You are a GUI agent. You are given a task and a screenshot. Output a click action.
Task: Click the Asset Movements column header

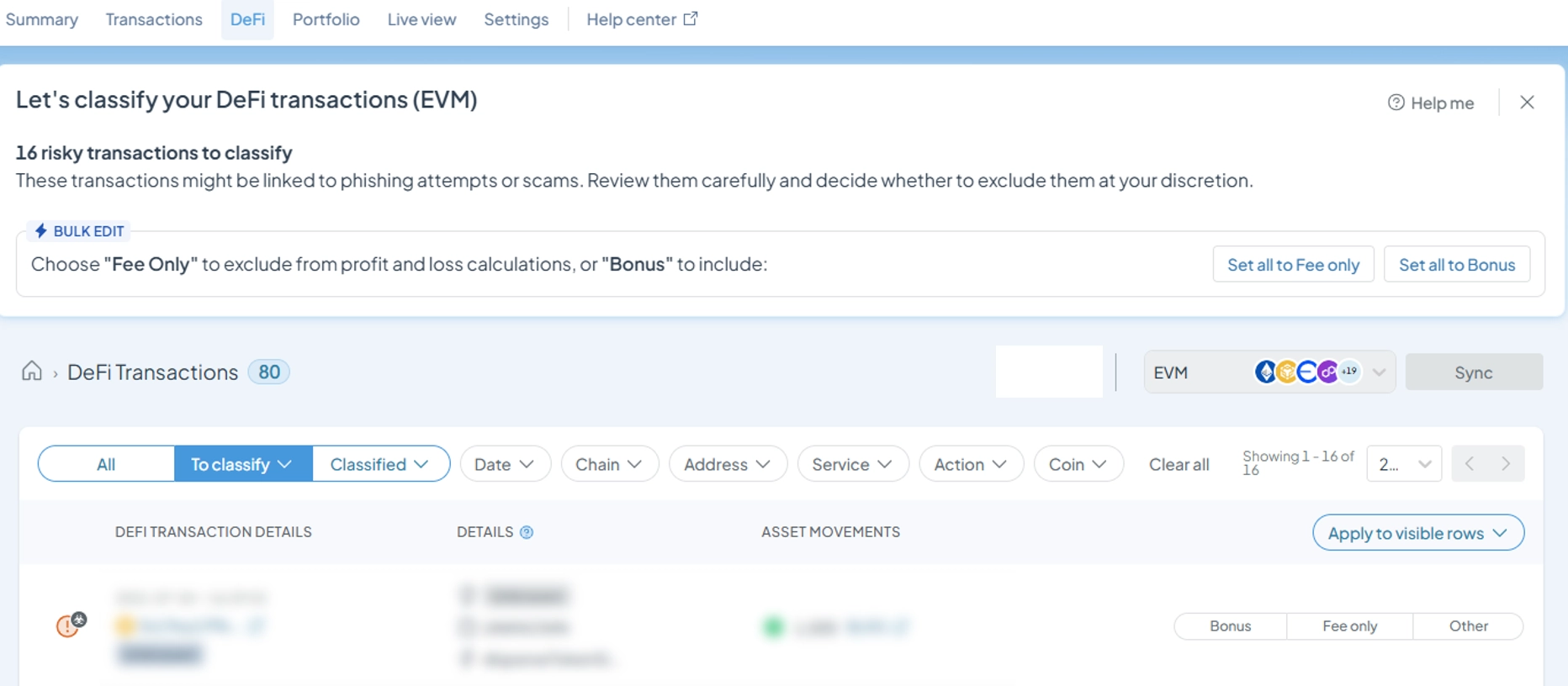830,532
